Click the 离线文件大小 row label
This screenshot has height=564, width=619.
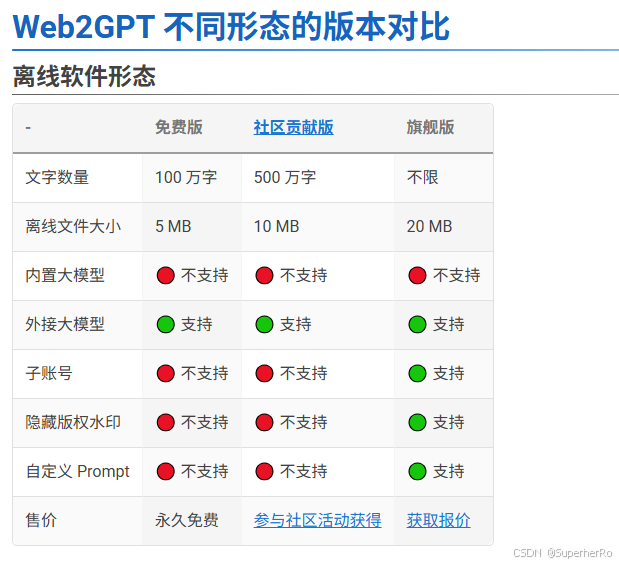pyautogui.click(x=73, y=226)
